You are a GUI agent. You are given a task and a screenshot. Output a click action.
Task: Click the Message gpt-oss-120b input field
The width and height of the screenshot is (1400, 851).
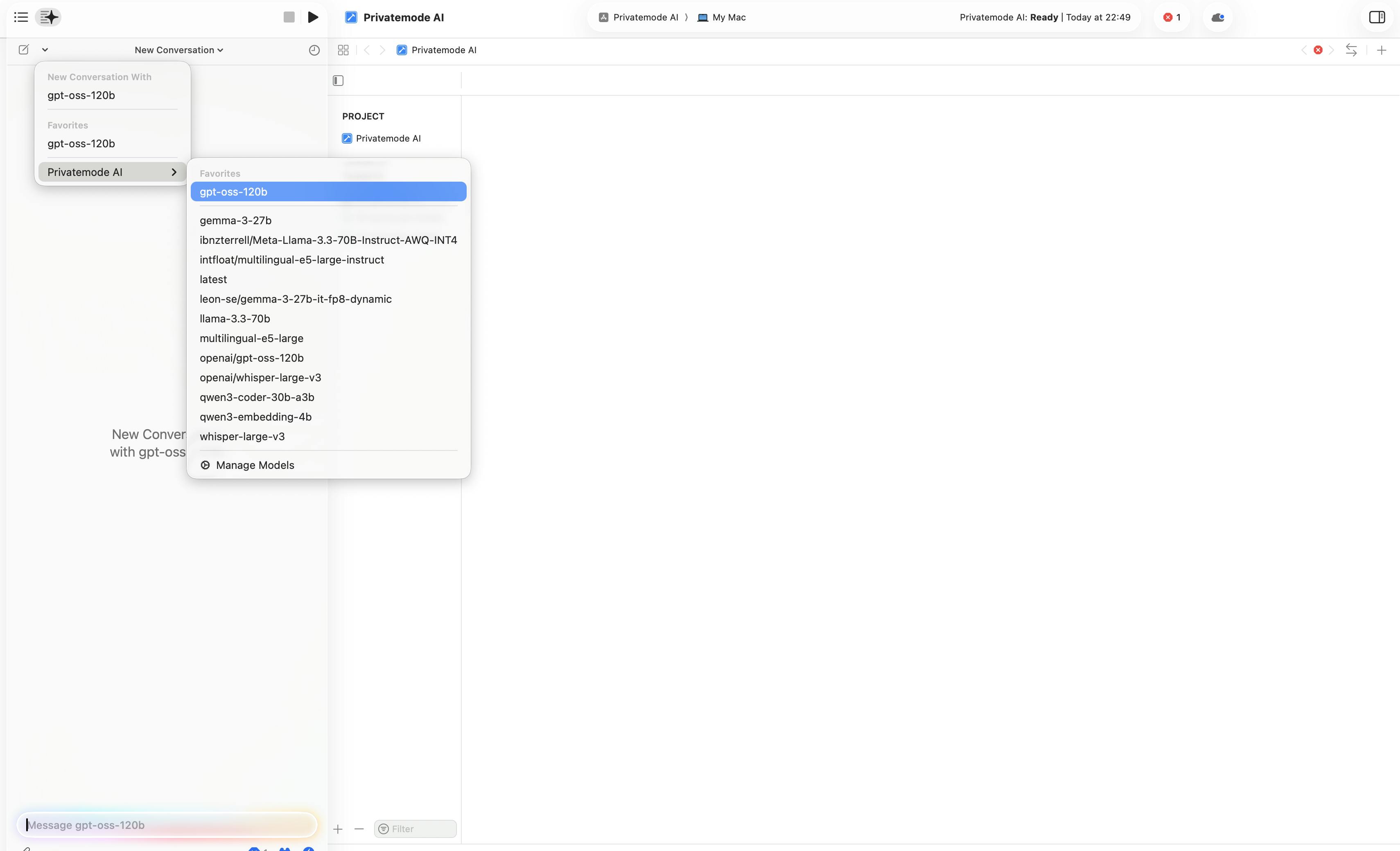(x=167, y=824)
